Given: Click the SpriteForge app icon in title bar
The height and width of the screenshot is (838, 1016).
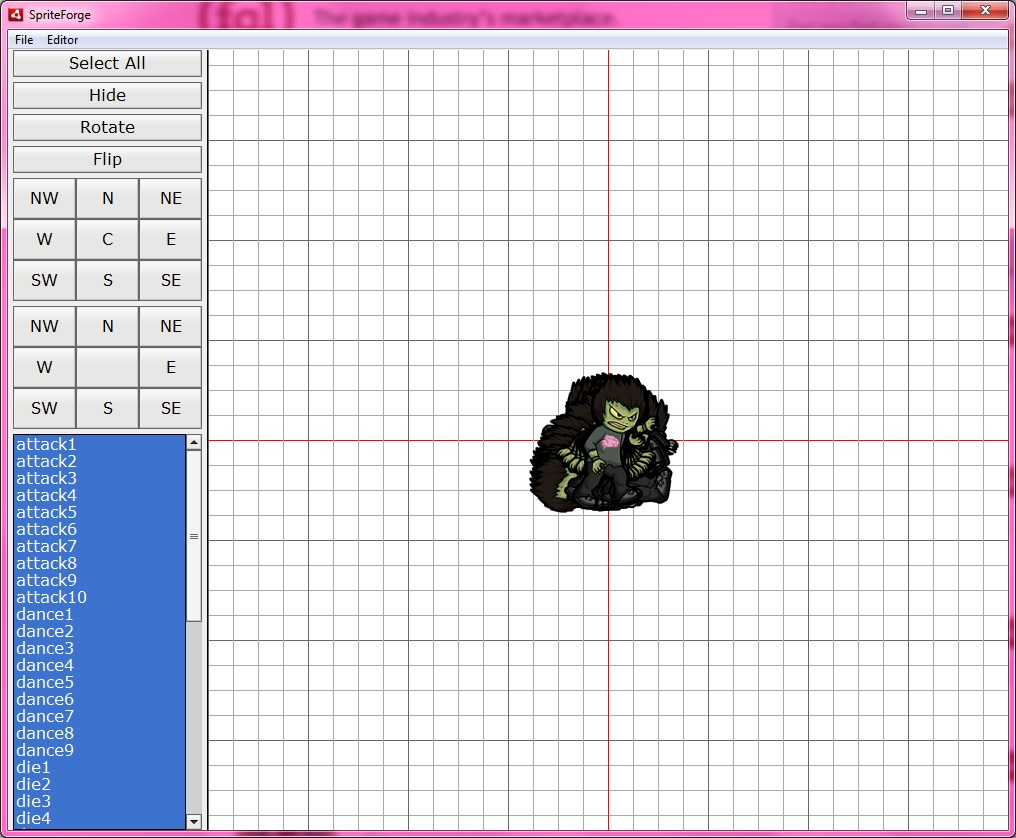Looking at the screenshot, I should [16, 15].
